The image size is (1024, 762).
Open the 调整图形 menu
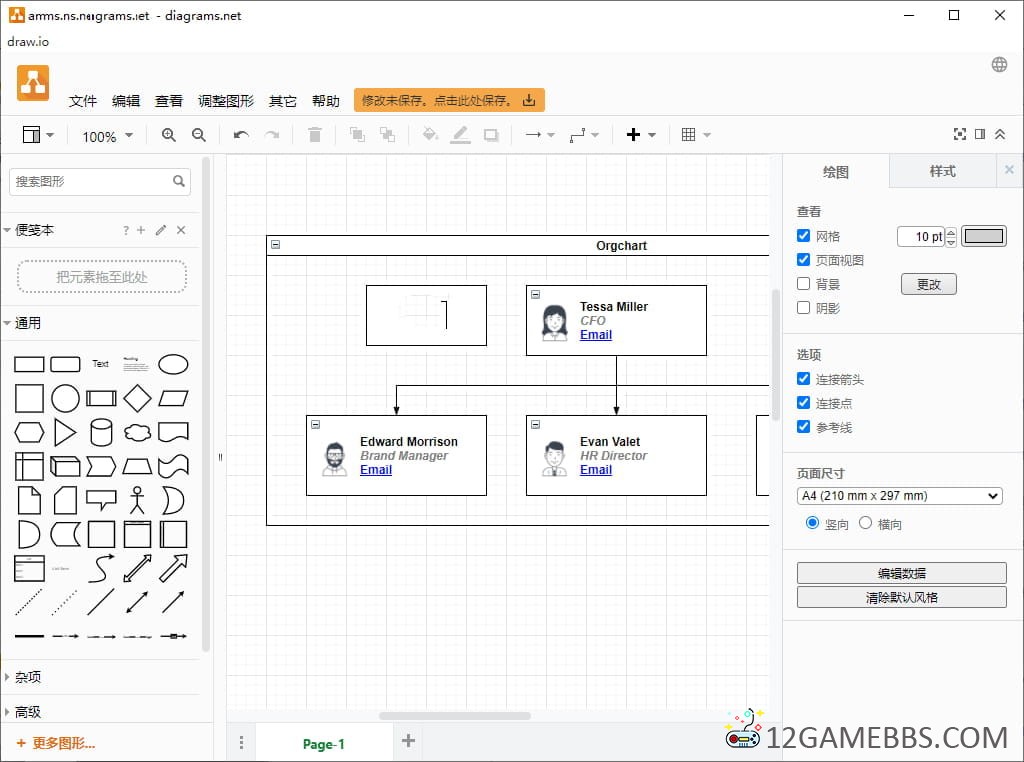tap(226, 101)
